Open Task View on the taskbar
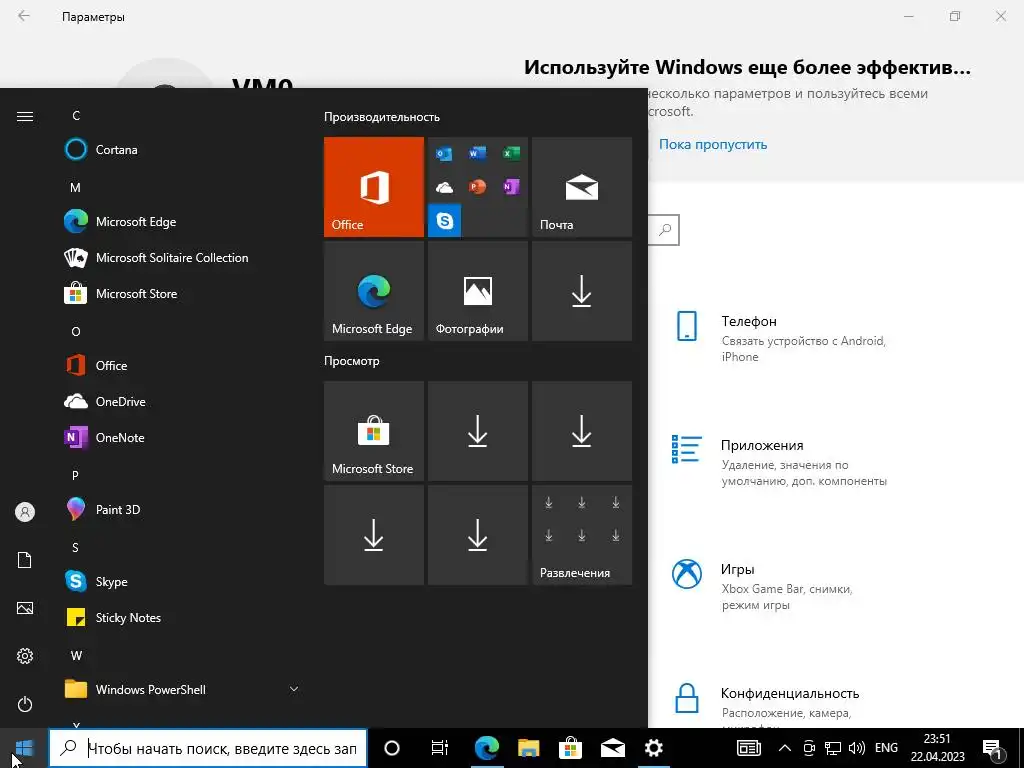 (440, 748)
